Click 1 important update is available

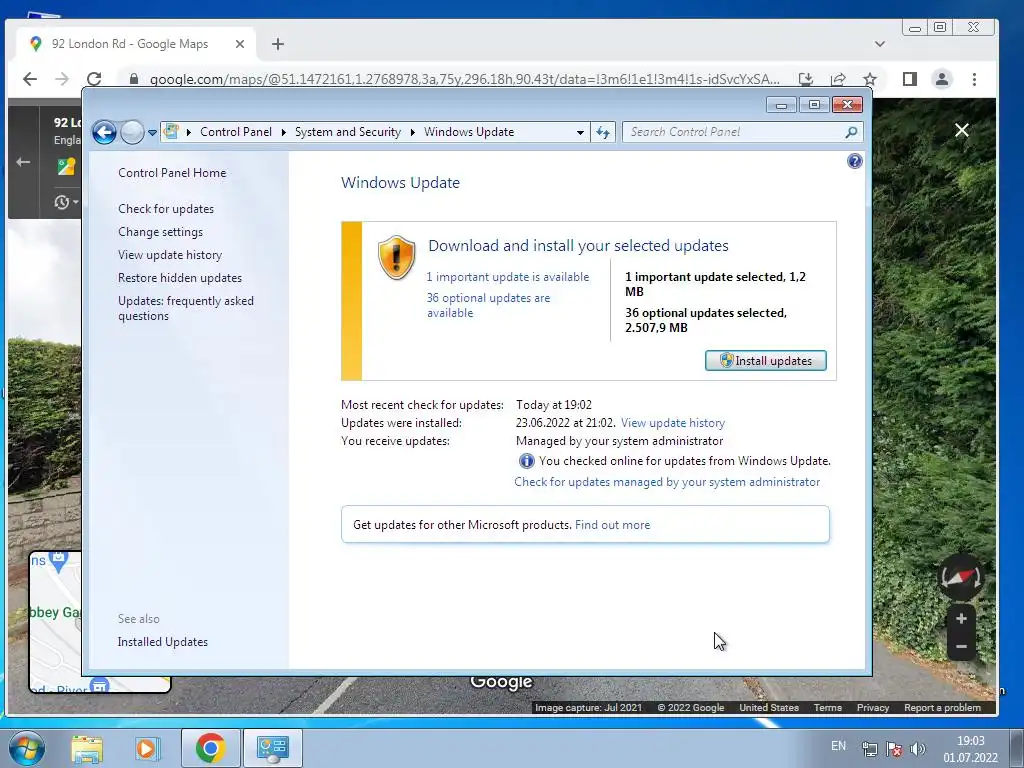pos(507,277)
